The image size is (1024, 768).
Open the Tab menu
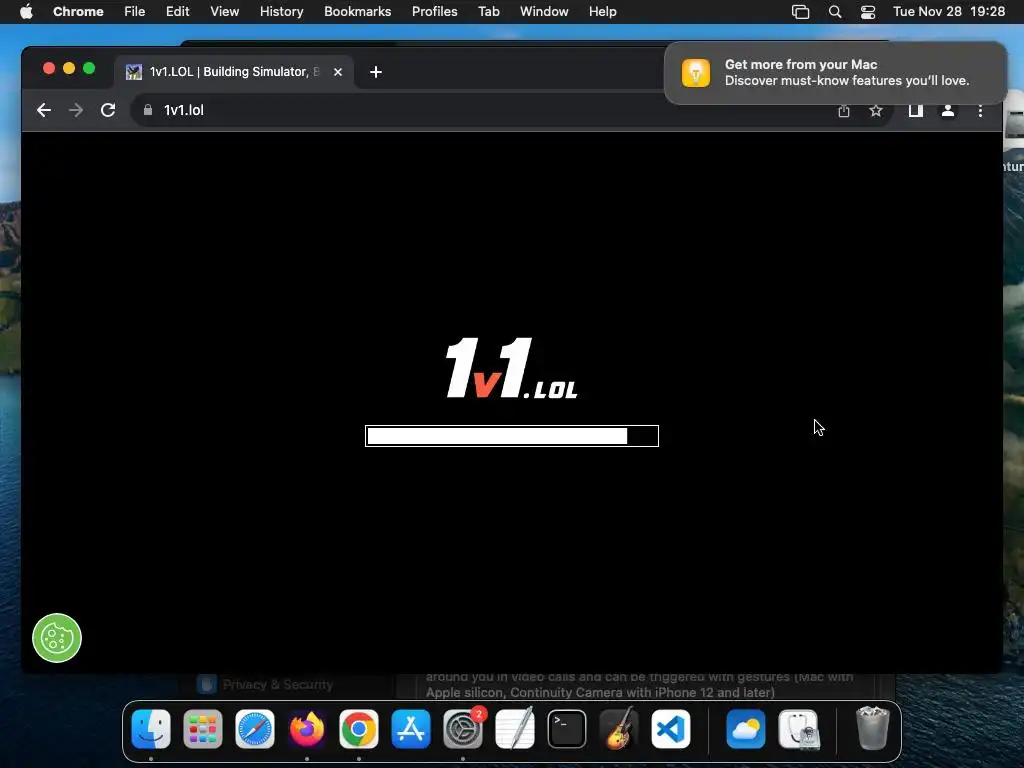(x=488, y=12)
